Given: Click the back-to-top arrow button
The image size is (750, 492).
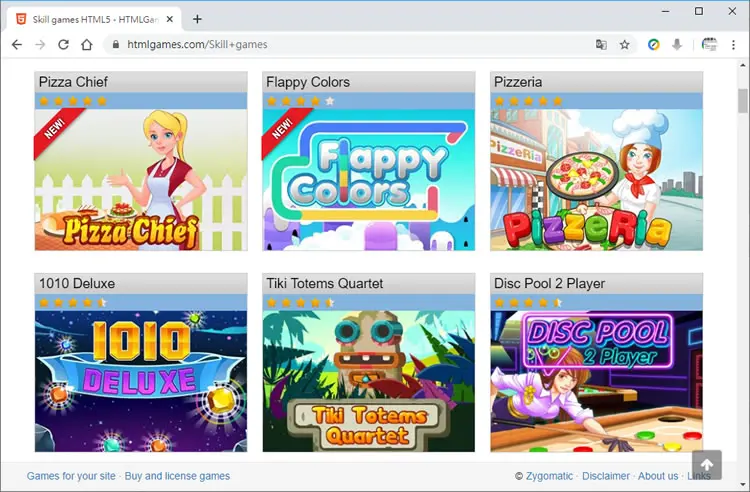Looking at the screenshot, I should [x=706, y=464].
